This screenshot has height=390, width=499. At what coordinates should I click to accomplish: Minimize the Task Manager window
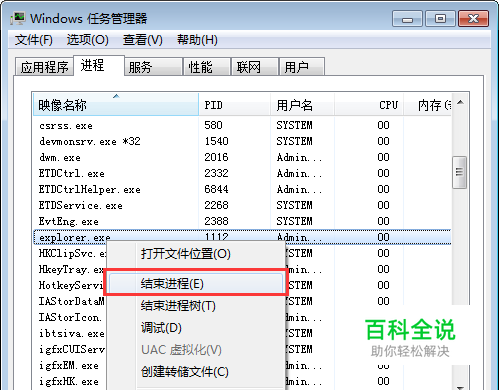coord(407,18)
